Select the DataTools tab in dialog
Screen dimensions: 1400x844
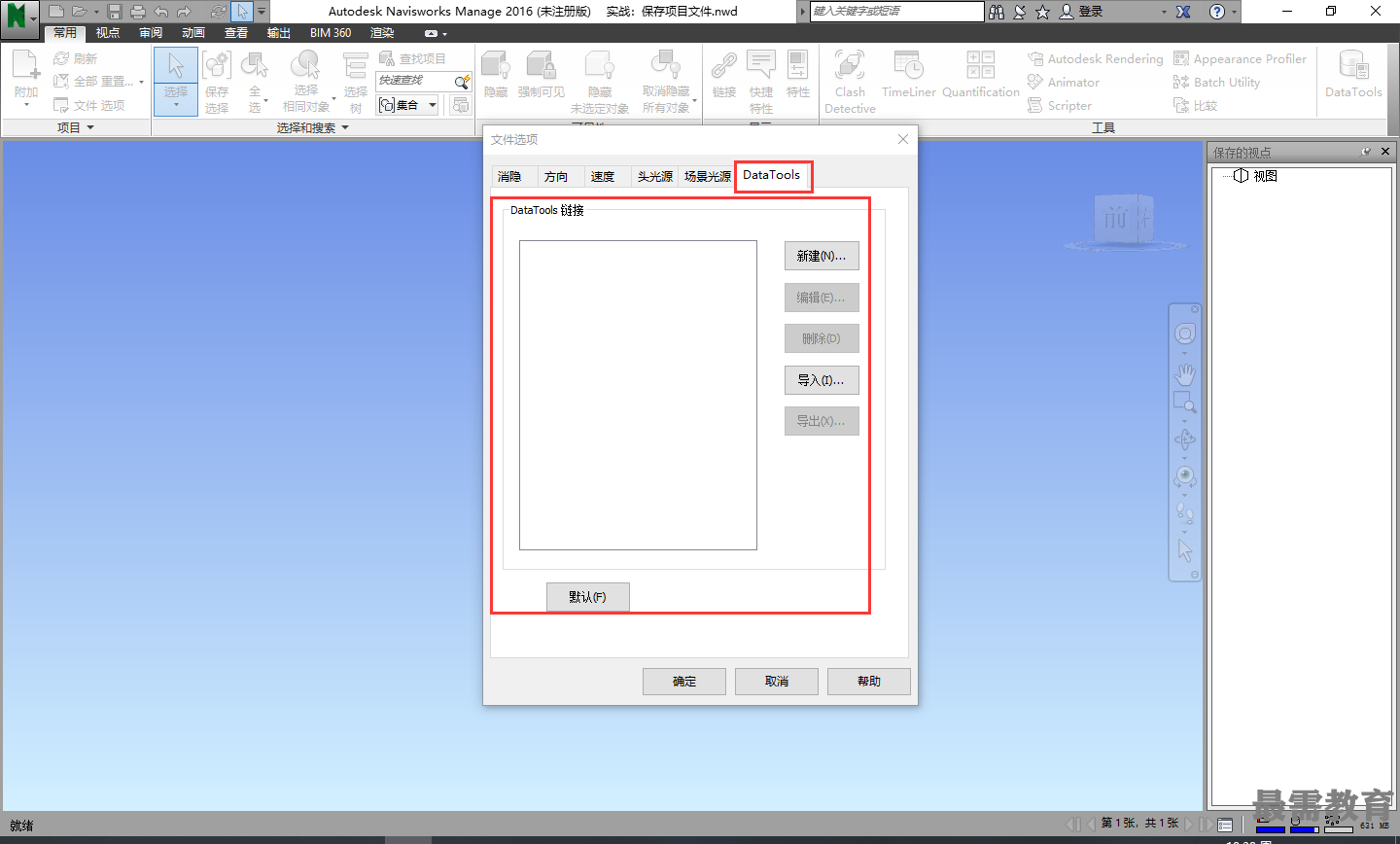pyautogui.click(x=772, y=175)
